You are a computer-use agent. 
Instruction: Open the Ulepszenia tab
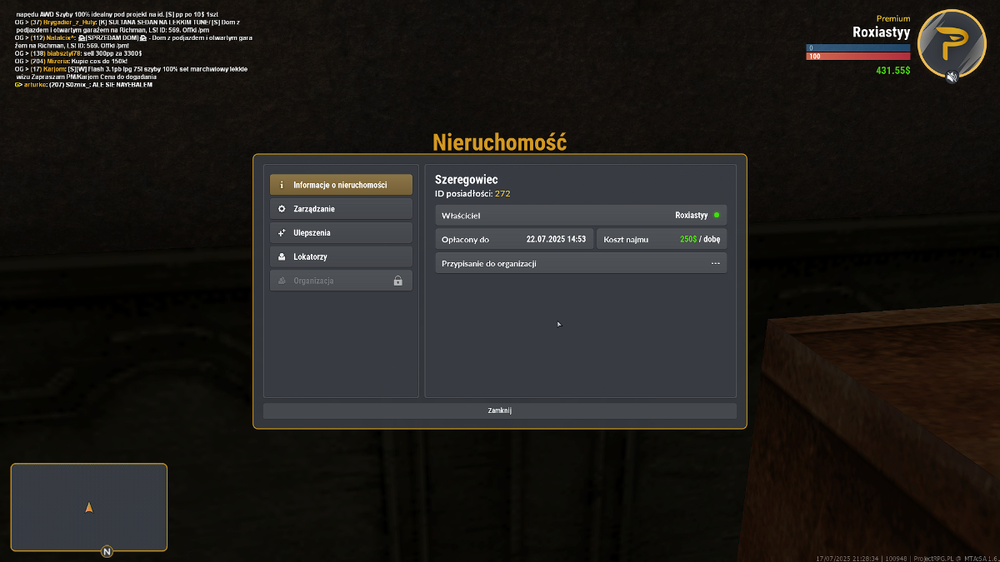pyautogui.click(x=341, y=233)
